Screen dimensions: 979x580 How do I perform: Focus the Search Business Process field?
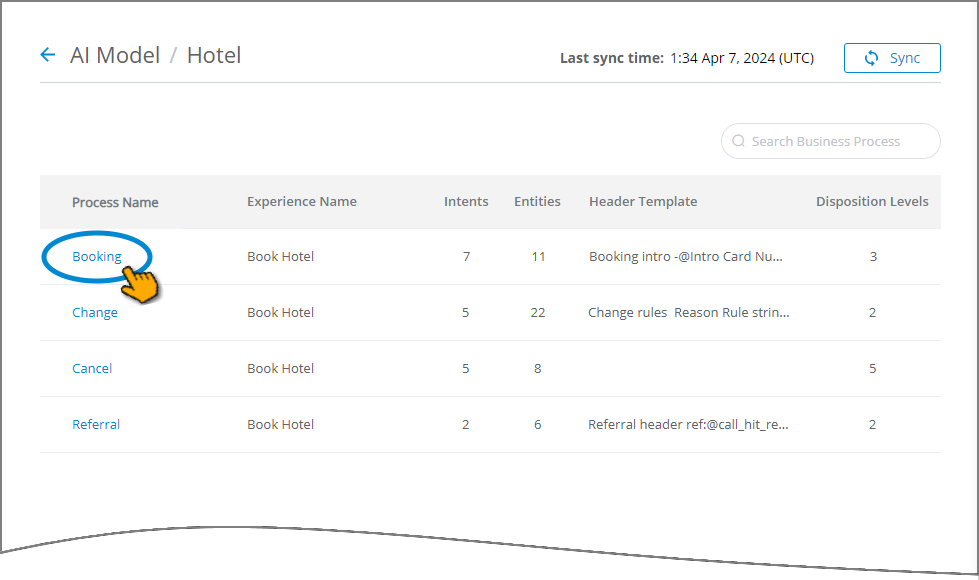click(x=831, y=141)
